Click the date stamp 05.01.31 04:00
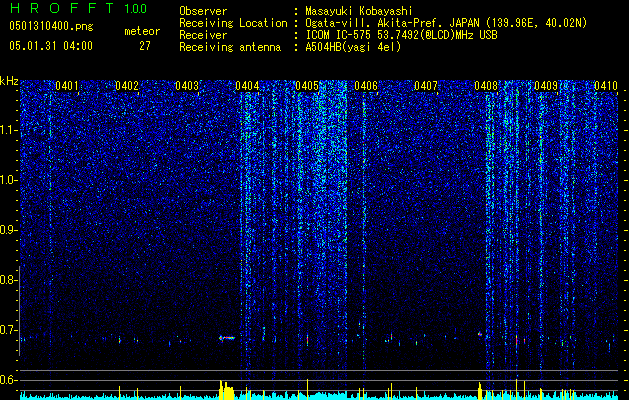This screenshot has width=629, height=400. pos(51,46)
